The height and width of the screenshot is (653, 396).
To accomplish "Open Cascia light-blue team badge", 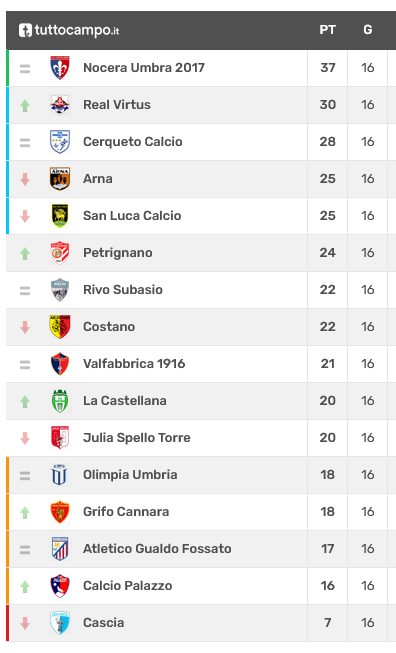I will 60,623.
